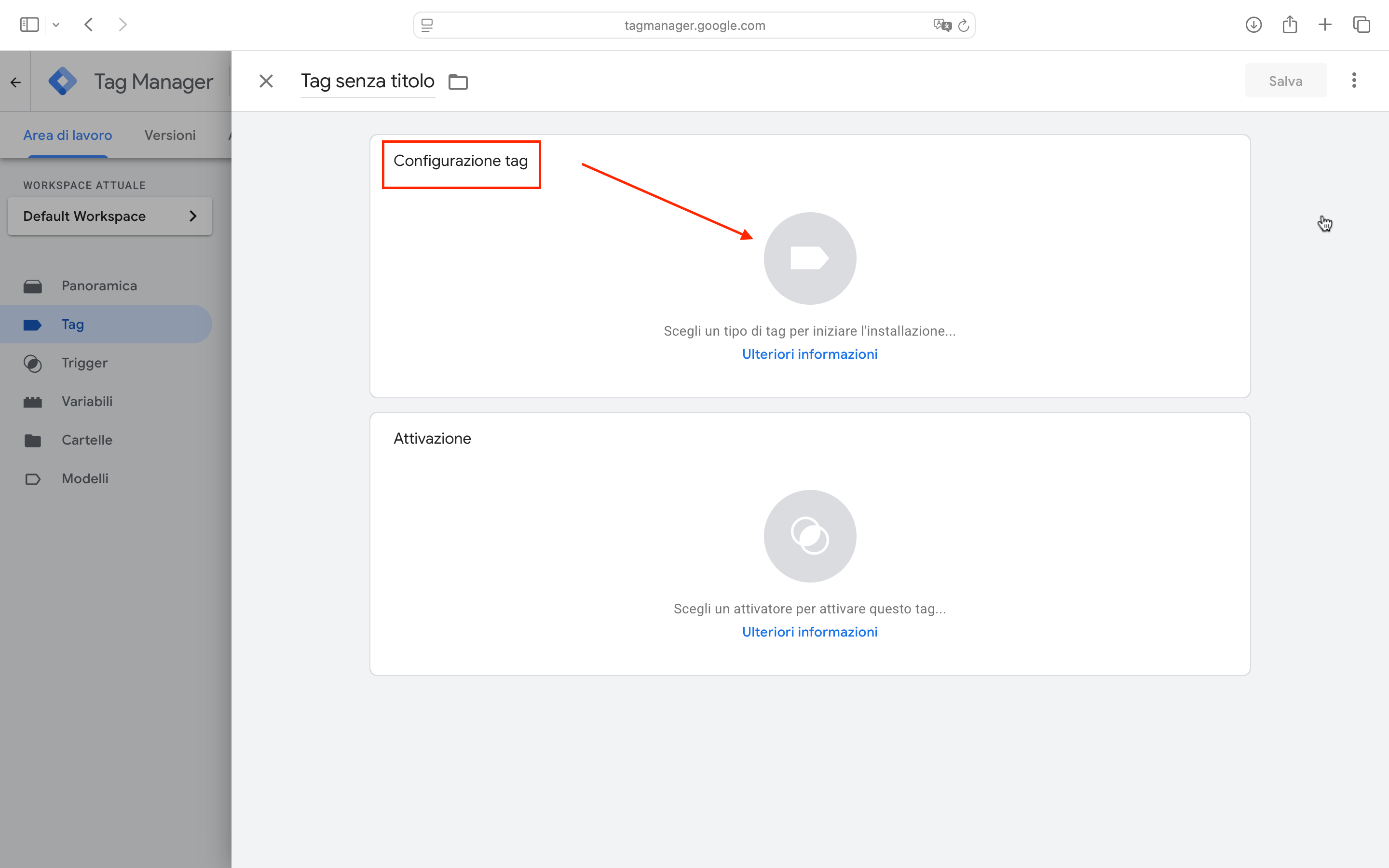Open the three-dot more options menu
This screenshot has height=868, width=1389.
tap(1353, 81)
